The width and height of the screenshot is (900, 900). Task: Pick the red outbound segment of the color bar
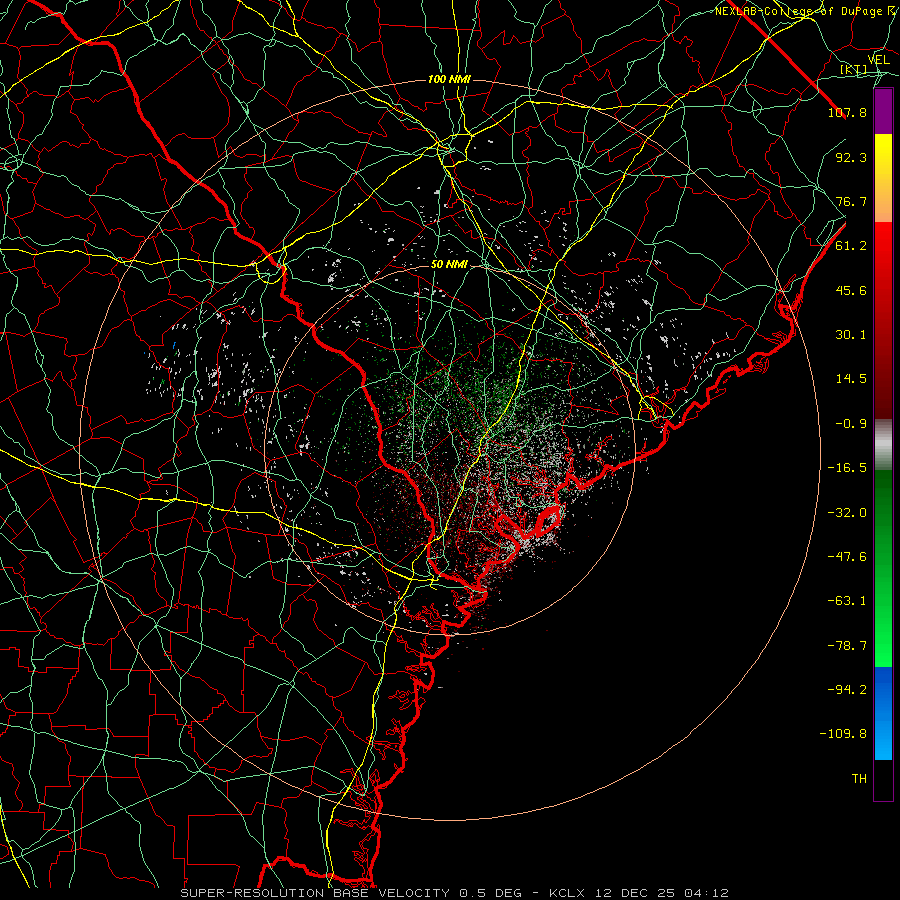tap(883, 320)
